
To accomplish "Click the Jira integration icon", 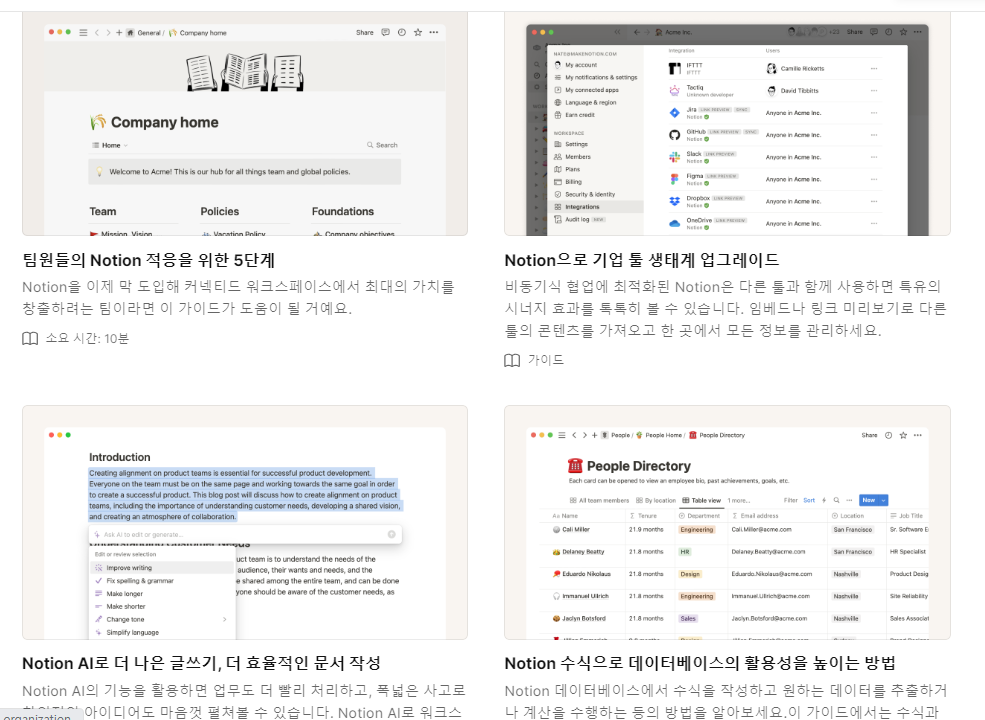I will pyautogui.click(x=674, y=111).
